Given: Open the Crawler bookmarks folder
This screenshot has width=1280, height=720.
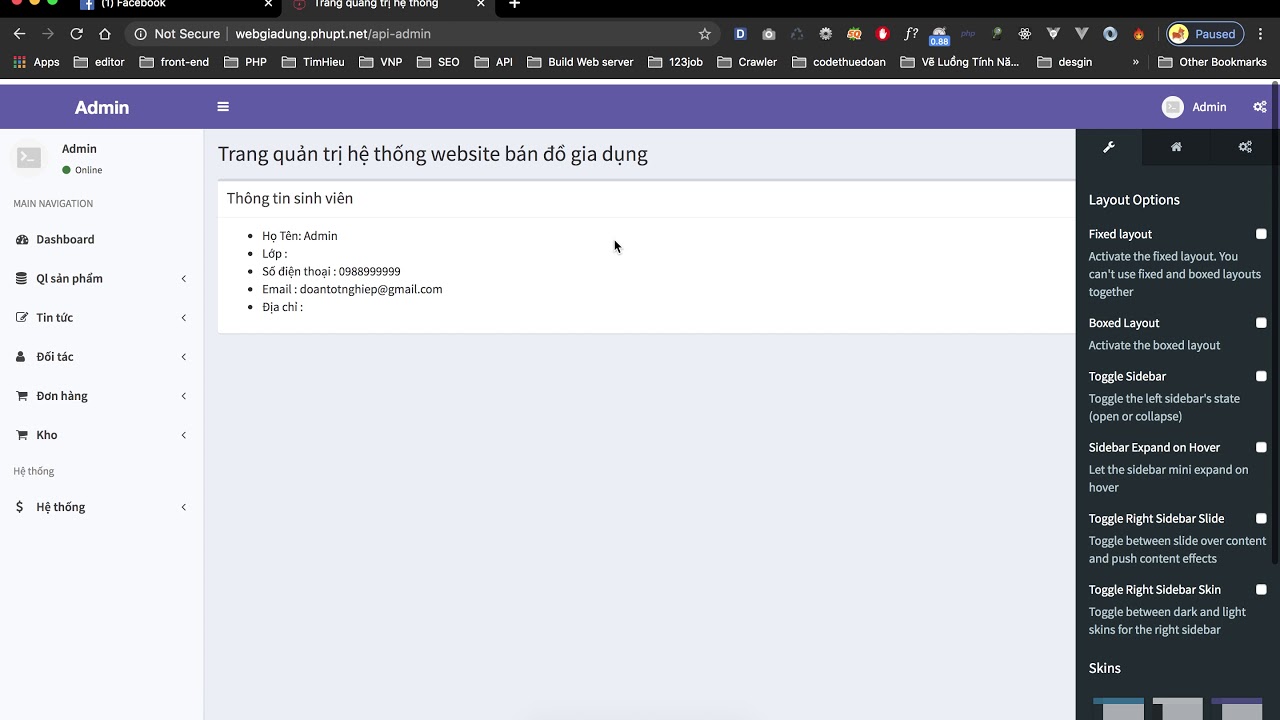Looking at the screenshot, I should click(747, 62).
